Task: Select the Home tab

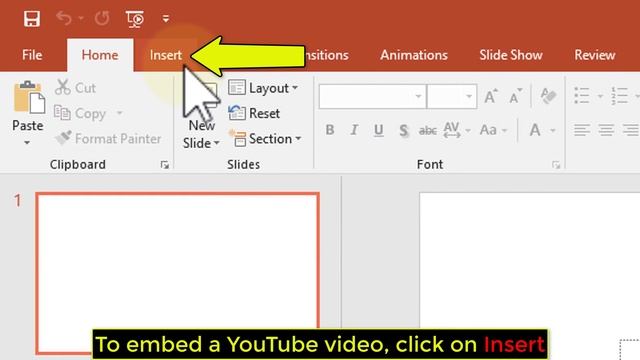Action: click(100, 55)
